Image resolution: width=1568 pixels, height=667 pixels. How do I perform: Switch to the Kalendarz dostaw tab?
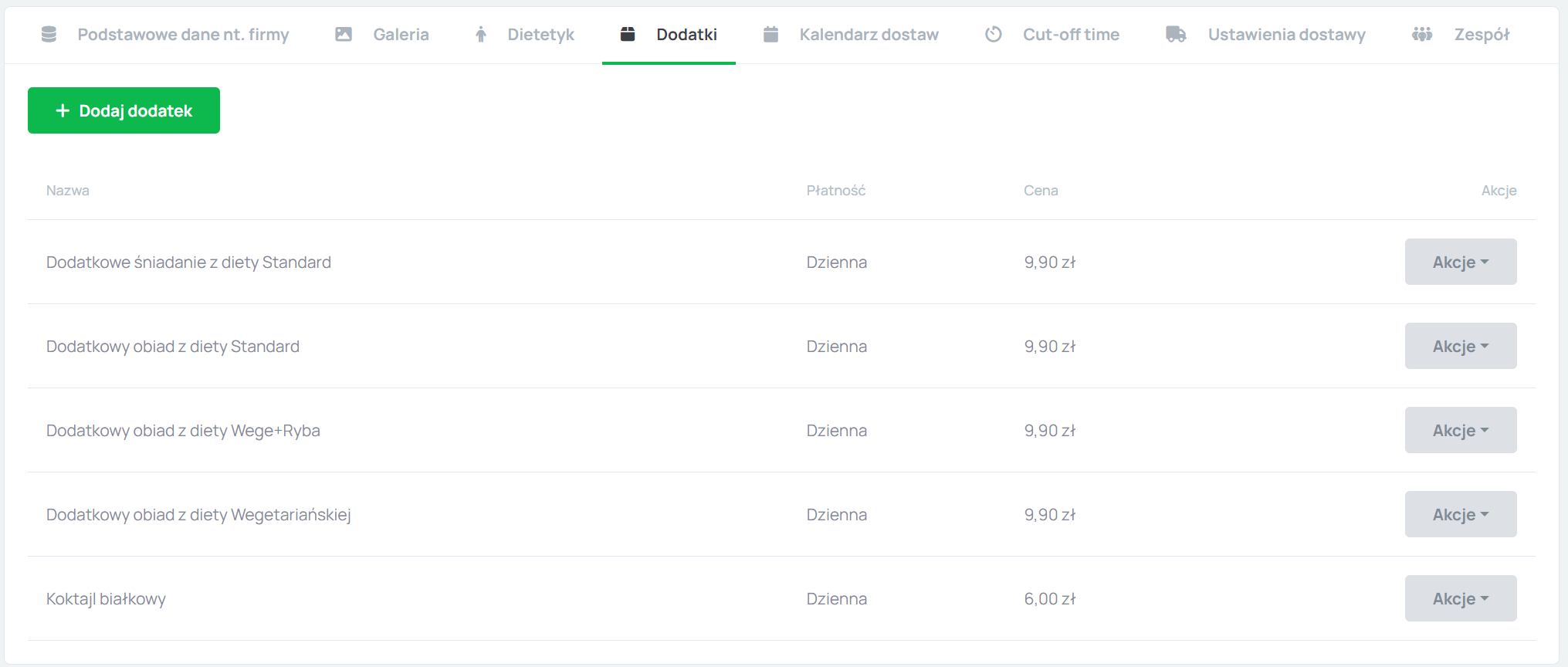coord(869,34)
